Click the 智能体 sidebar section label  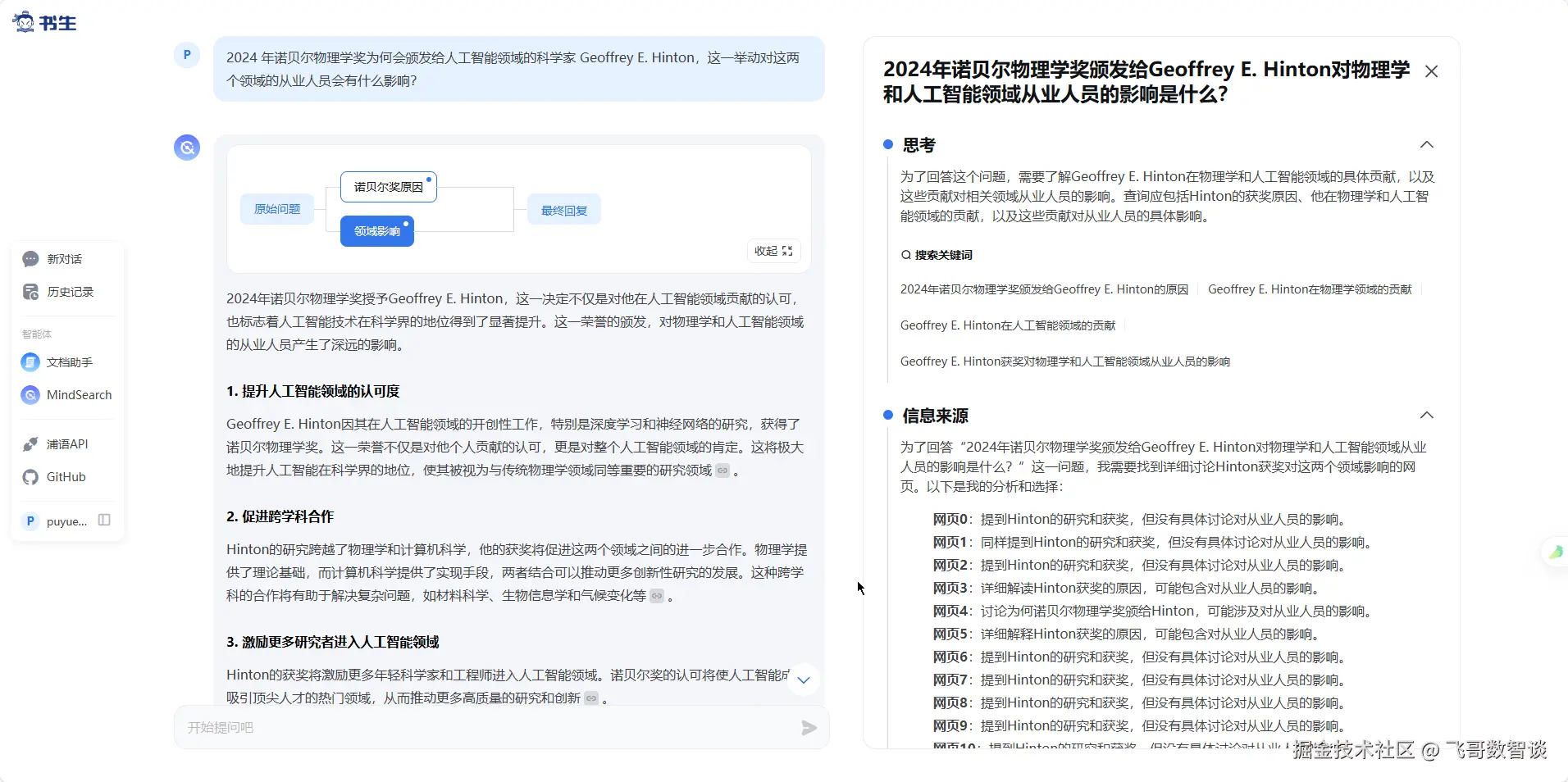[x=37, y=334]
